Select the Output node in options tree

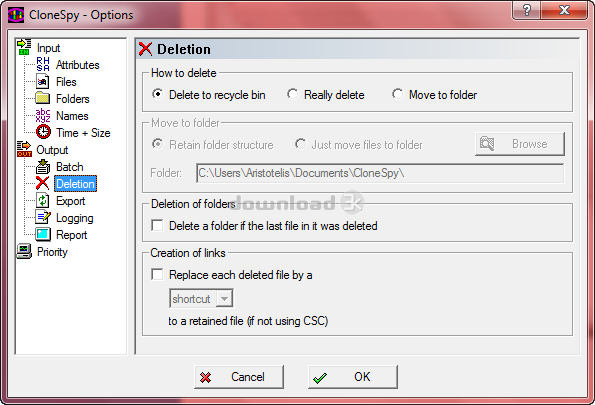click(x=52, y=150)
